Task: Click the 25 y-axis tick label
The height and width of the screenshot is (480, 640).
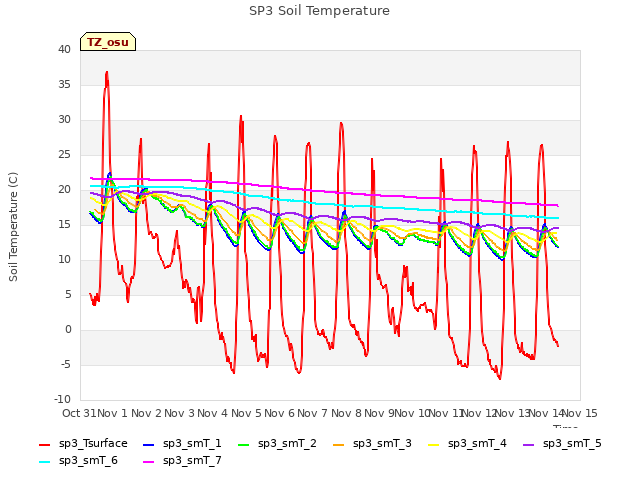Action: (x=64, y=155)
